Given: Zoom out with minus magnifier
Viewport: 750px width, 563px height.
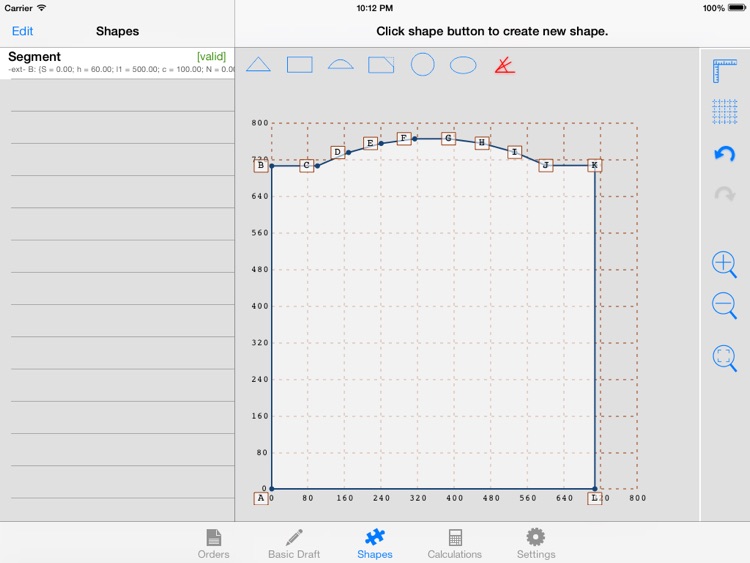Looking at the screenshot, I should pyautogui.click(x=724, y=306).
